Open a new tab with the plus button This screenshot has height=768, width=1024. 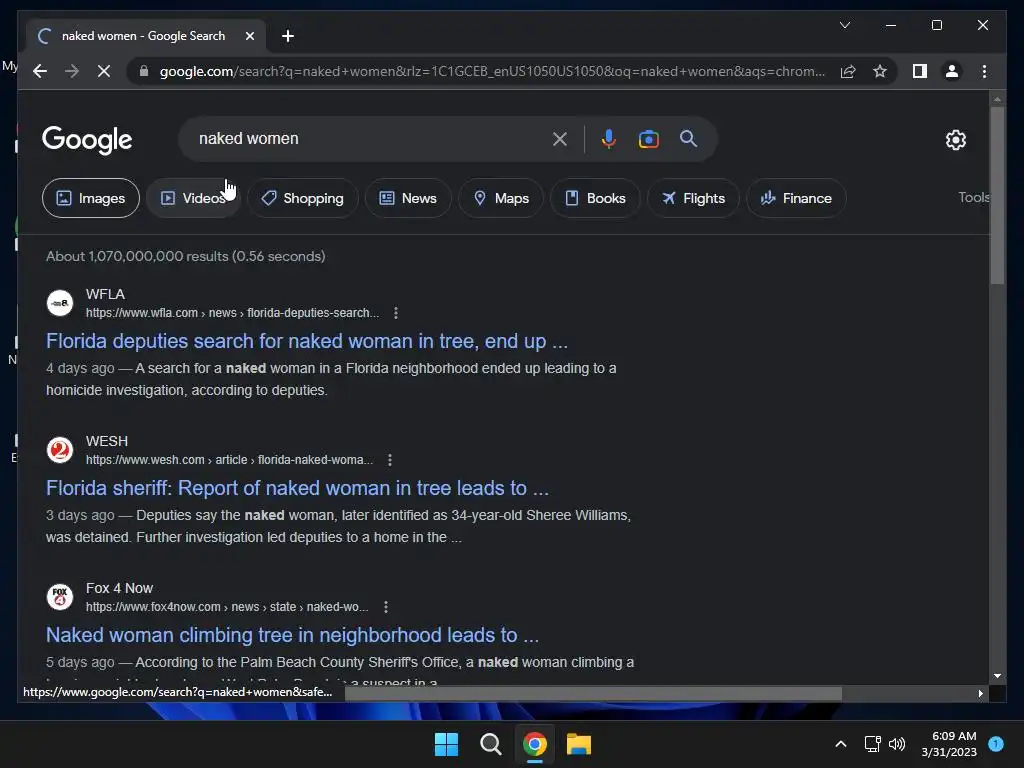[287, 36]
